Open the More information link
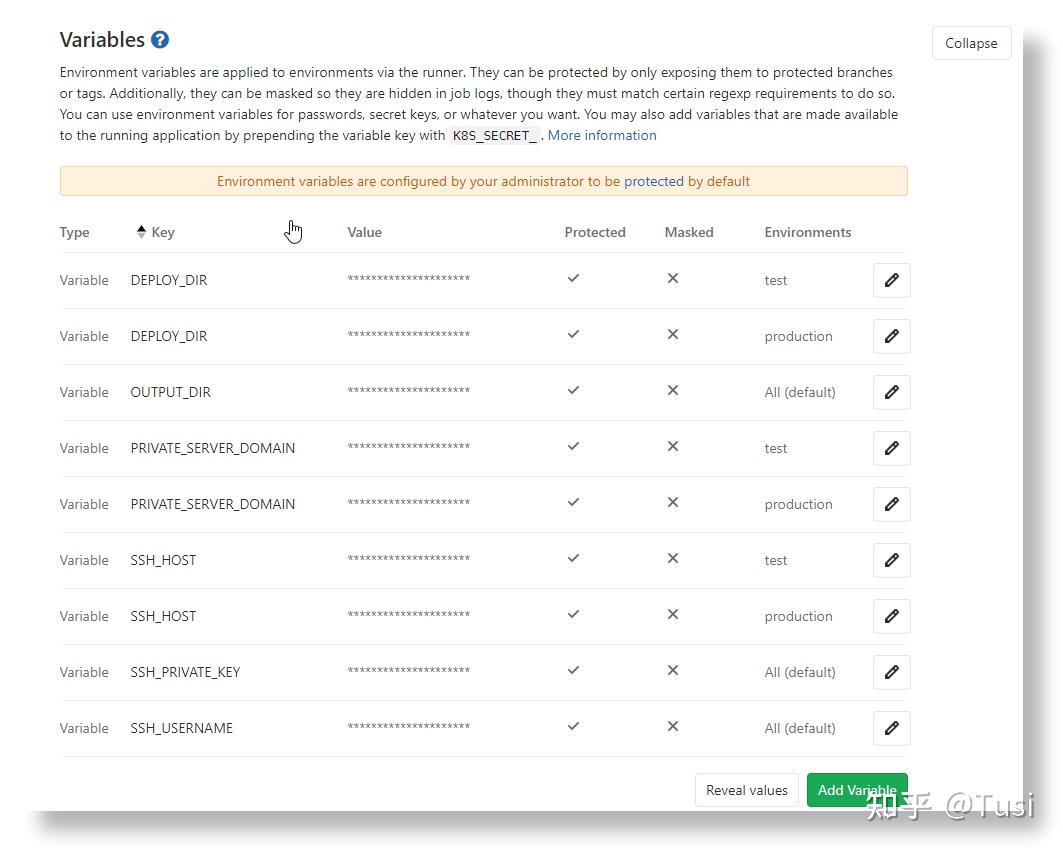 coord(602,135)
